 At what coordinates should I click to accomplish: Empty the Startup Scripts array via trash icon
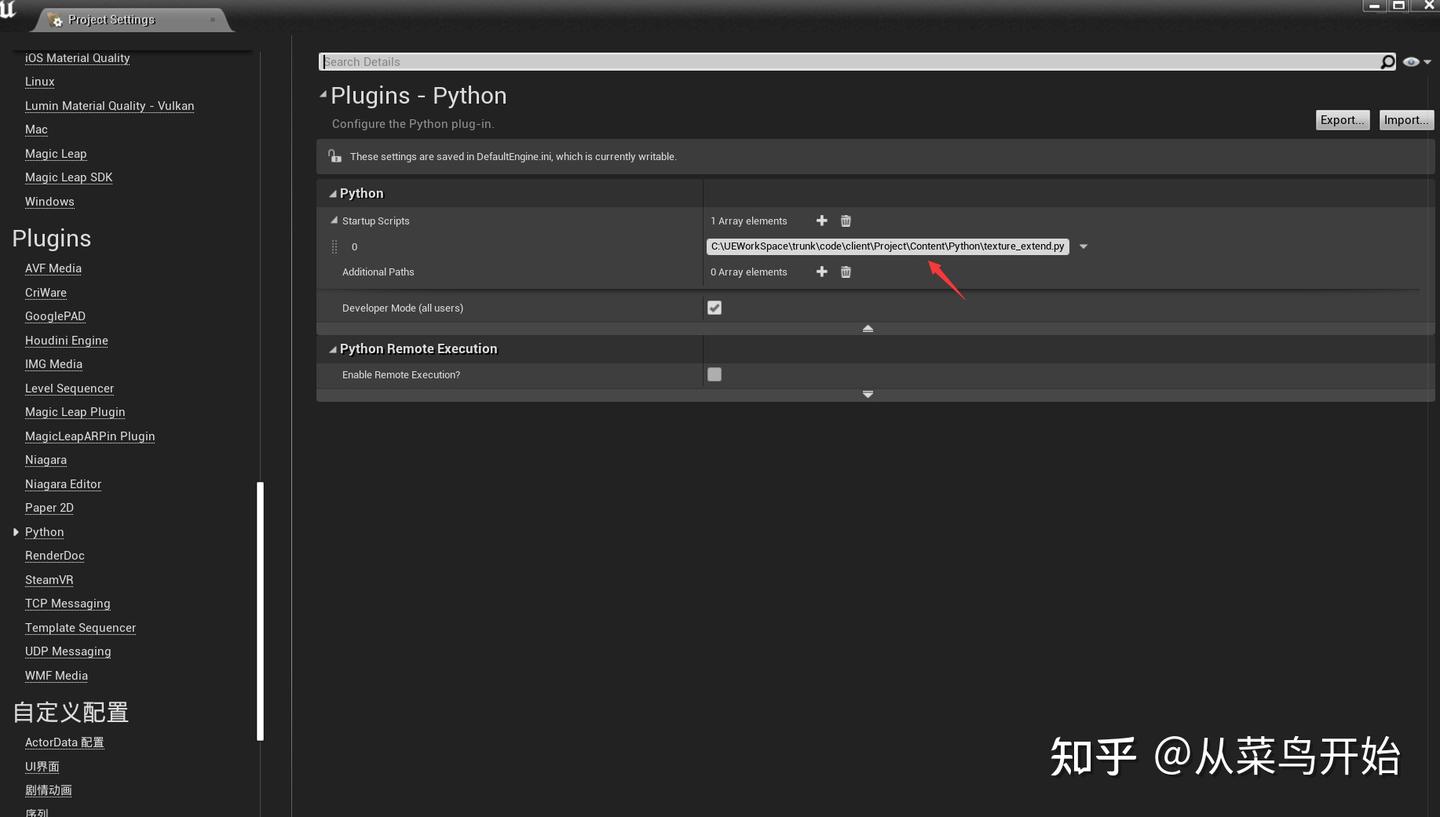tap(845, 220)
